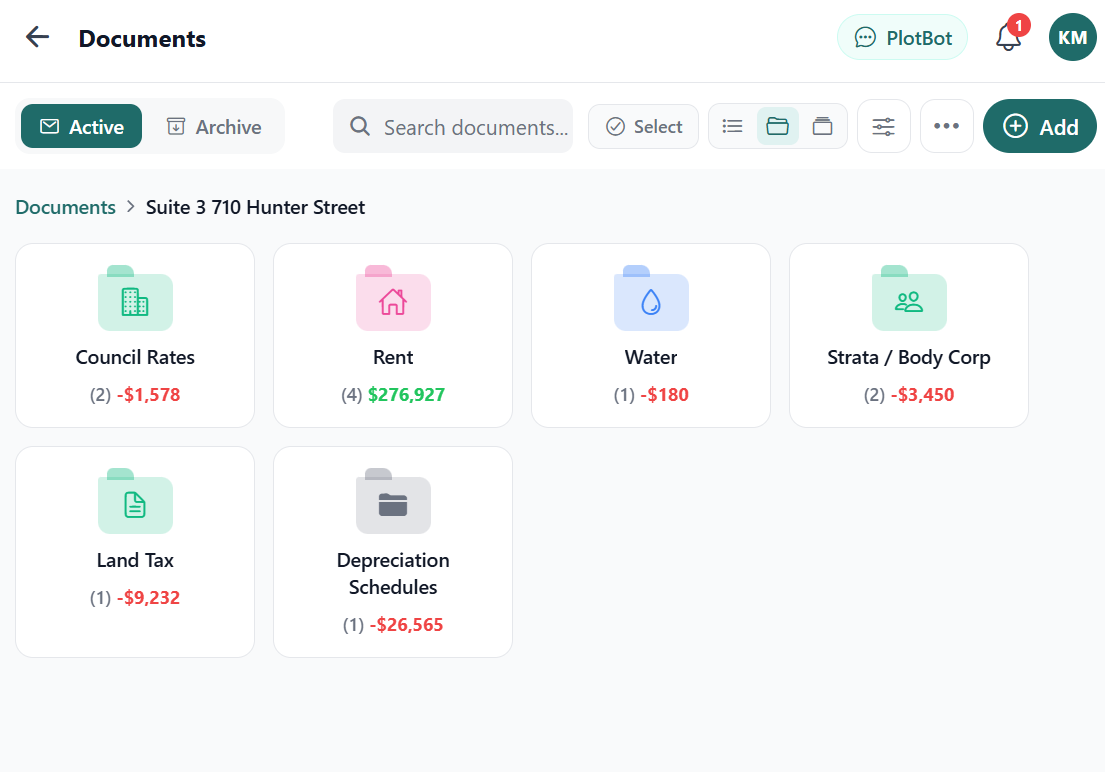Click the $276,927 rent total

(x=407, y=395)
